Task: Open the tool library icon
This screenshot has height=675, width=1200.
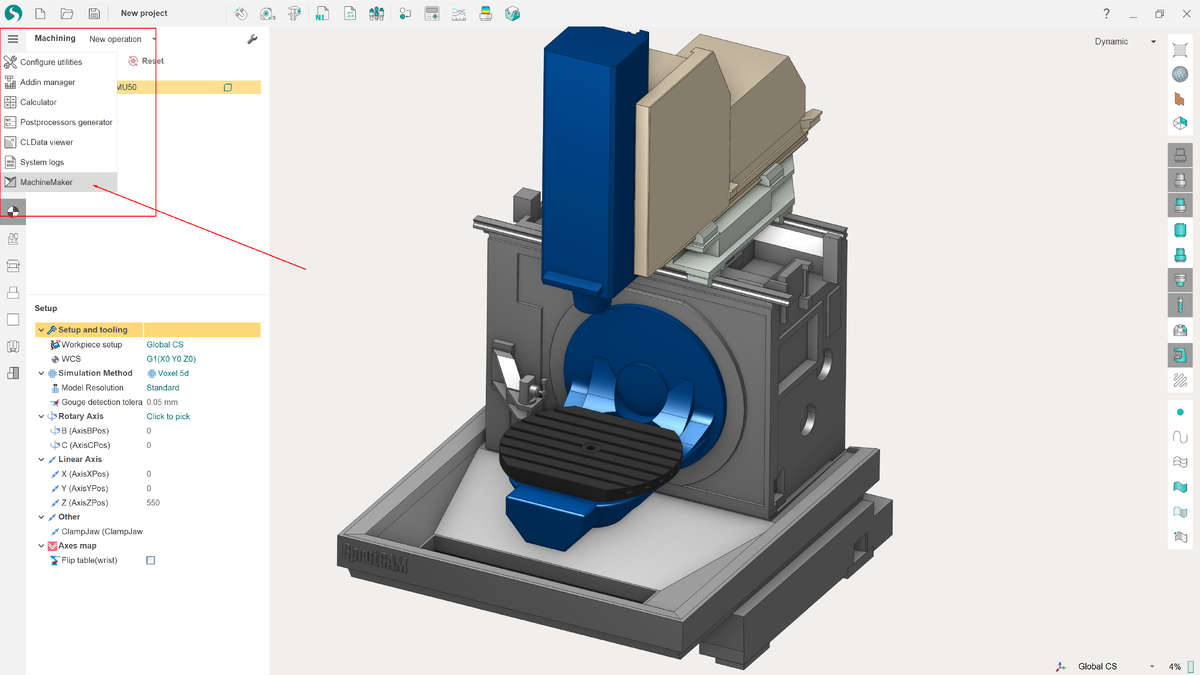Action: pyautogui.click(x=377, y=14)
